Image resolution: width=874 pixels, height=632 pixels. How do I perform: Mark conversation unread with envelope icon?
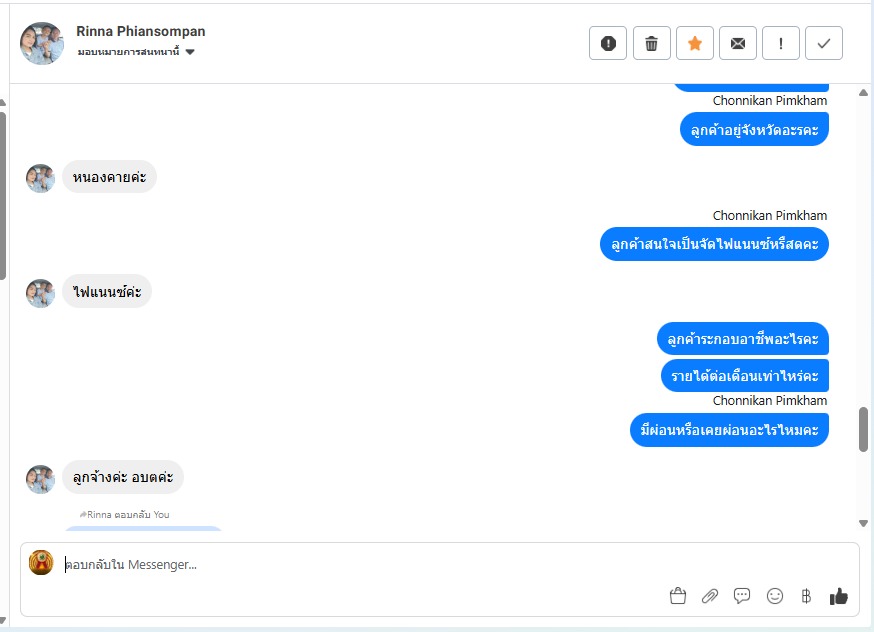(737, 43)
